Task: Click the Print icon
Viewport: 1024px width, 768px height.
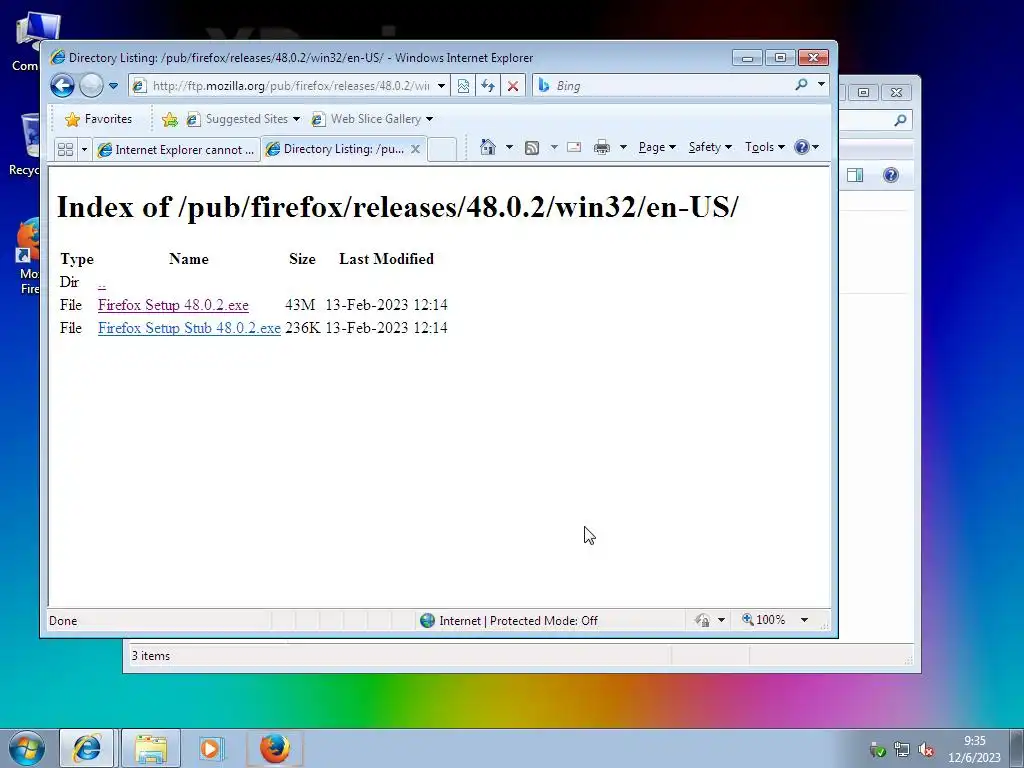Action: click(x=602, y=148)
